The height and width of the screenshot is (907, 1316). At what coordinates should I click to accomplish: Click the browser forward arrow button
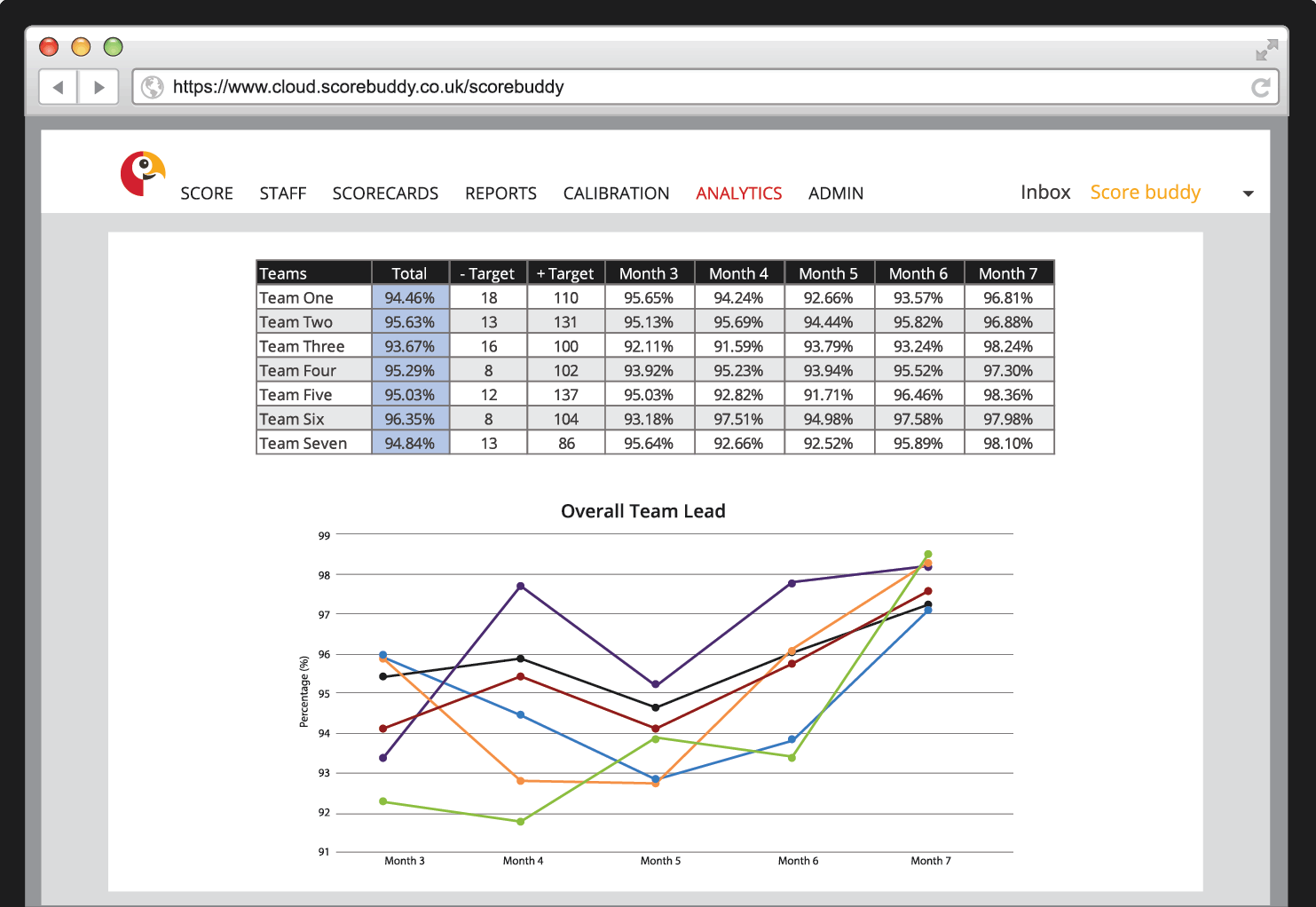[x=99, y=87]
